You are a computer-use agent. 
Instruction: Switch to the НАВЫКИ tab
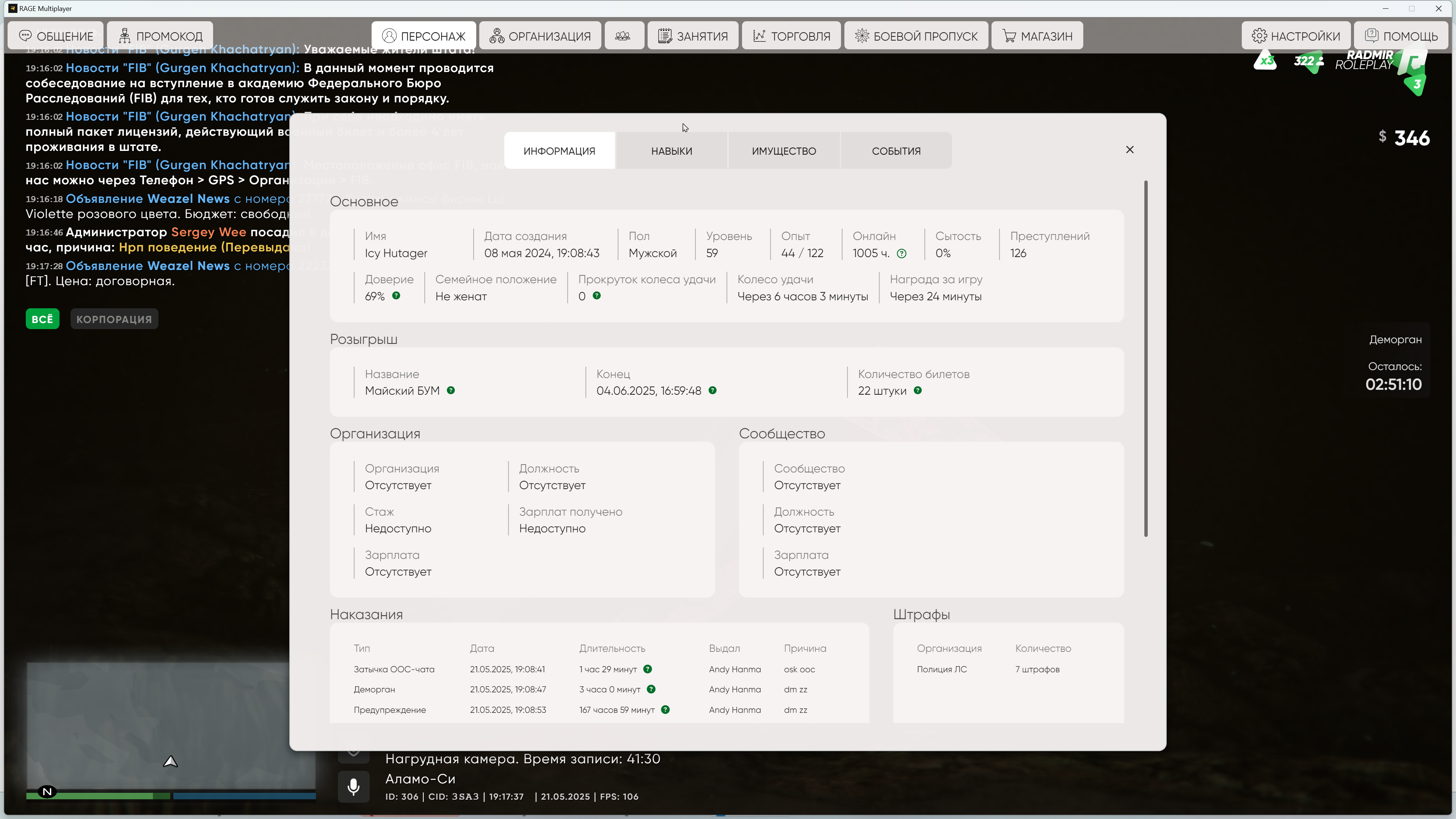[672, 151]
